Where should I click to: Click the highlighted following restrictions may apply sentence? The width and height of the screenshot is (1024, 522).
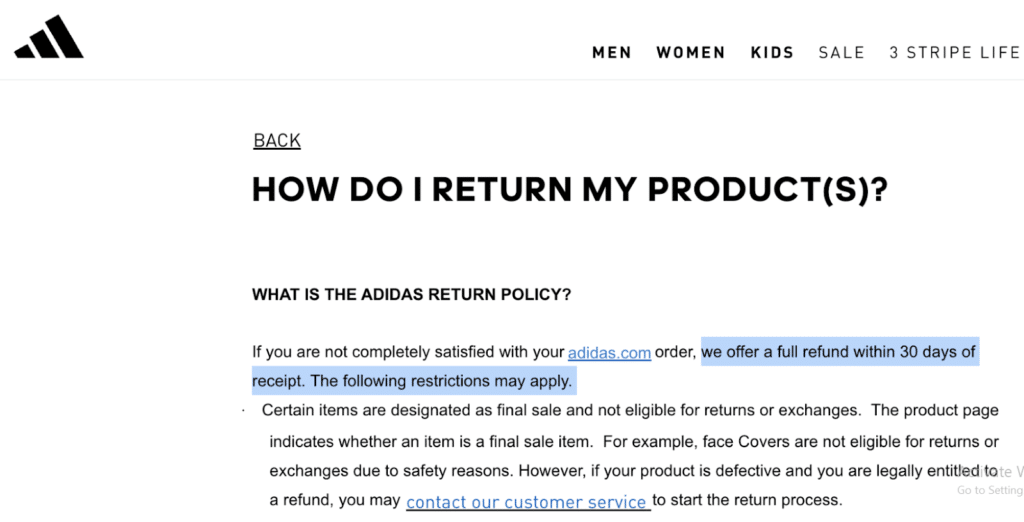point(440,381)
